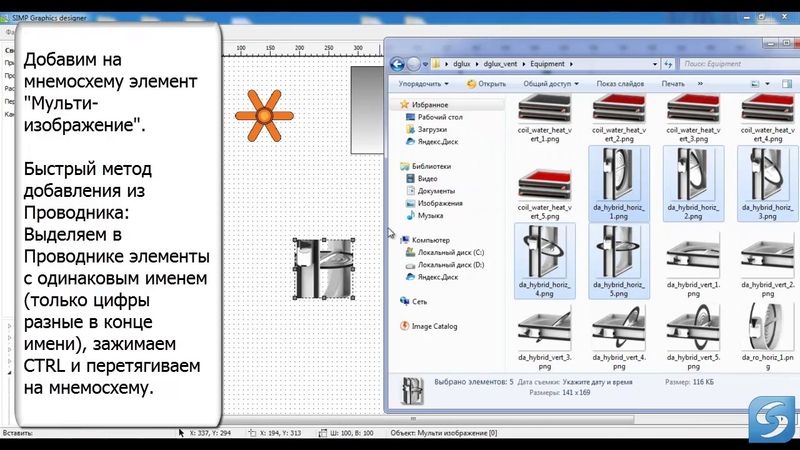The height and width of the screenshot is (450, 800).
Task: Click the Открыть button in Explorer toolbar
Action: coord(486,84)
